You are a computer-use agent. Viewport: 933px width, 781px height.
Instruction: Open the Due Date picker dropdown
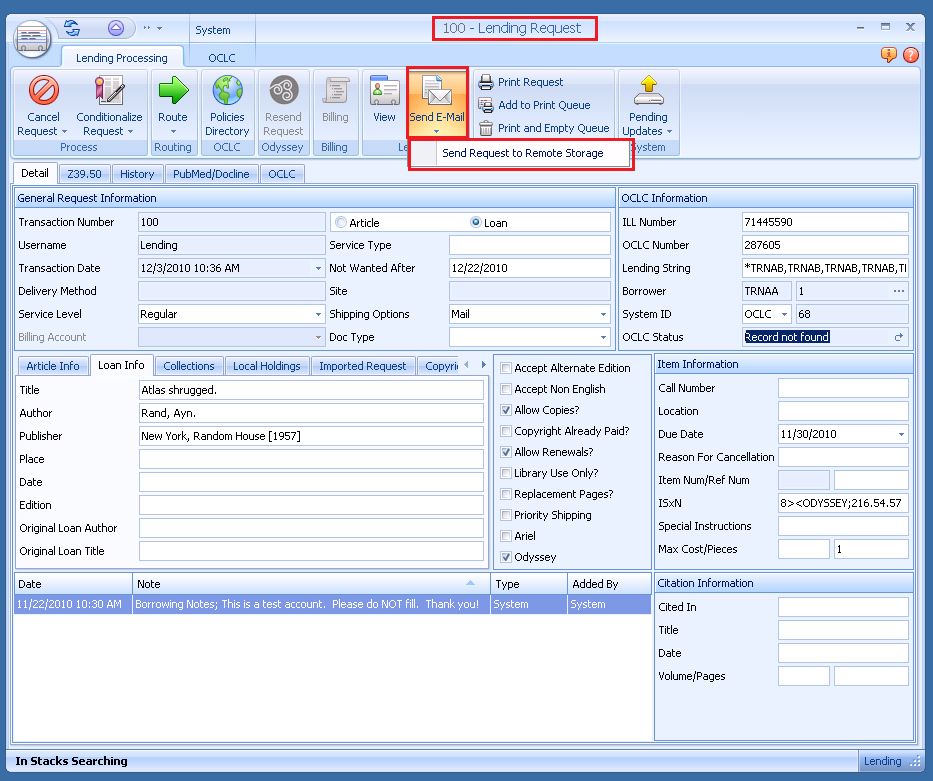[901, 435]
